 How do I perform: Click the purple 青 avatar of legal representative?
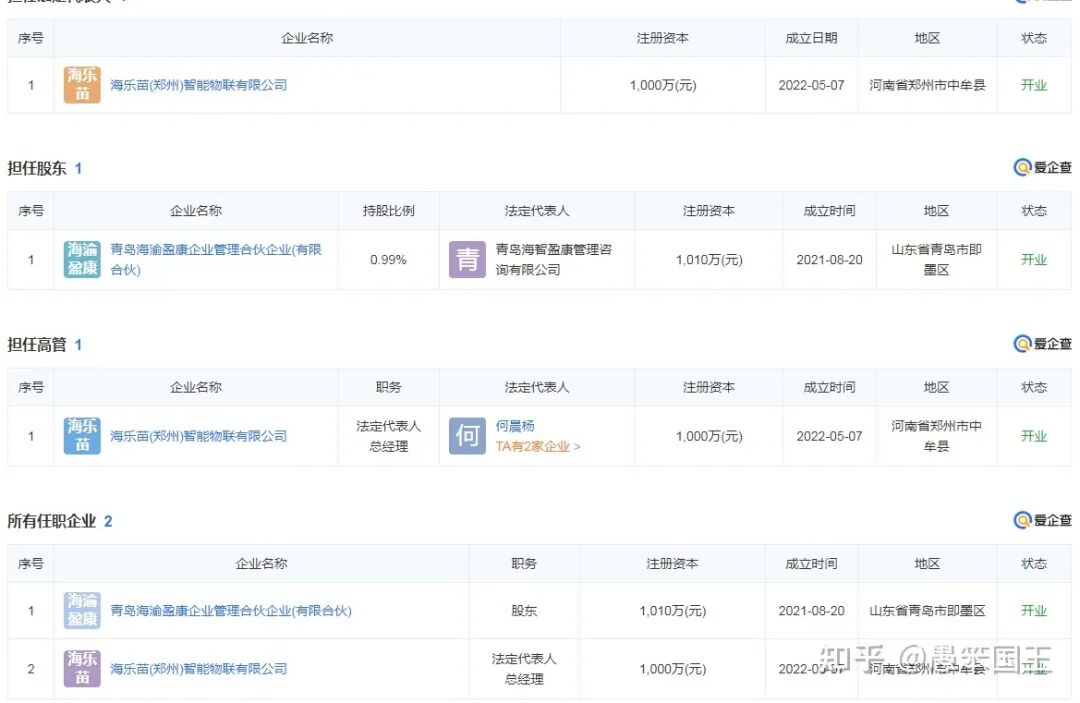click(x=466, y=259)
